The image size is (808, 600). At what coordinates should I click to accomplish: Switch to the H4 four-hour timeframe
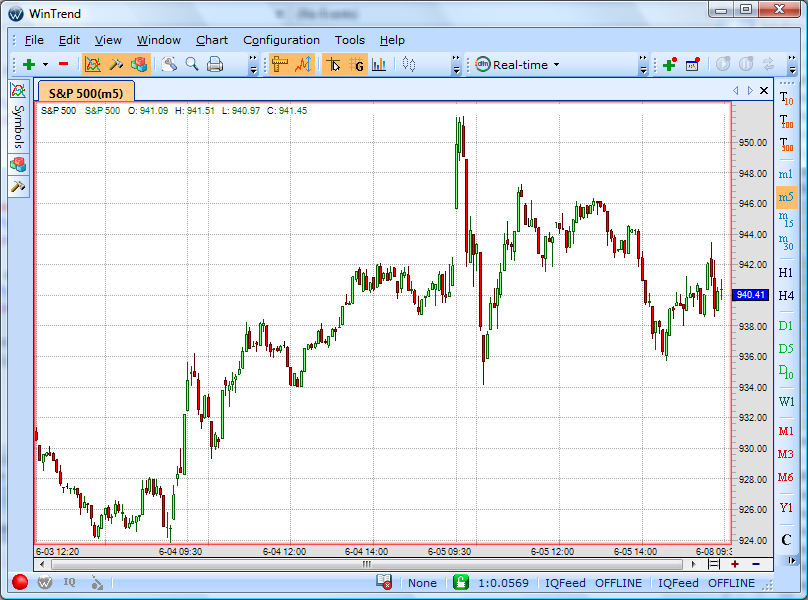point(786,295)
